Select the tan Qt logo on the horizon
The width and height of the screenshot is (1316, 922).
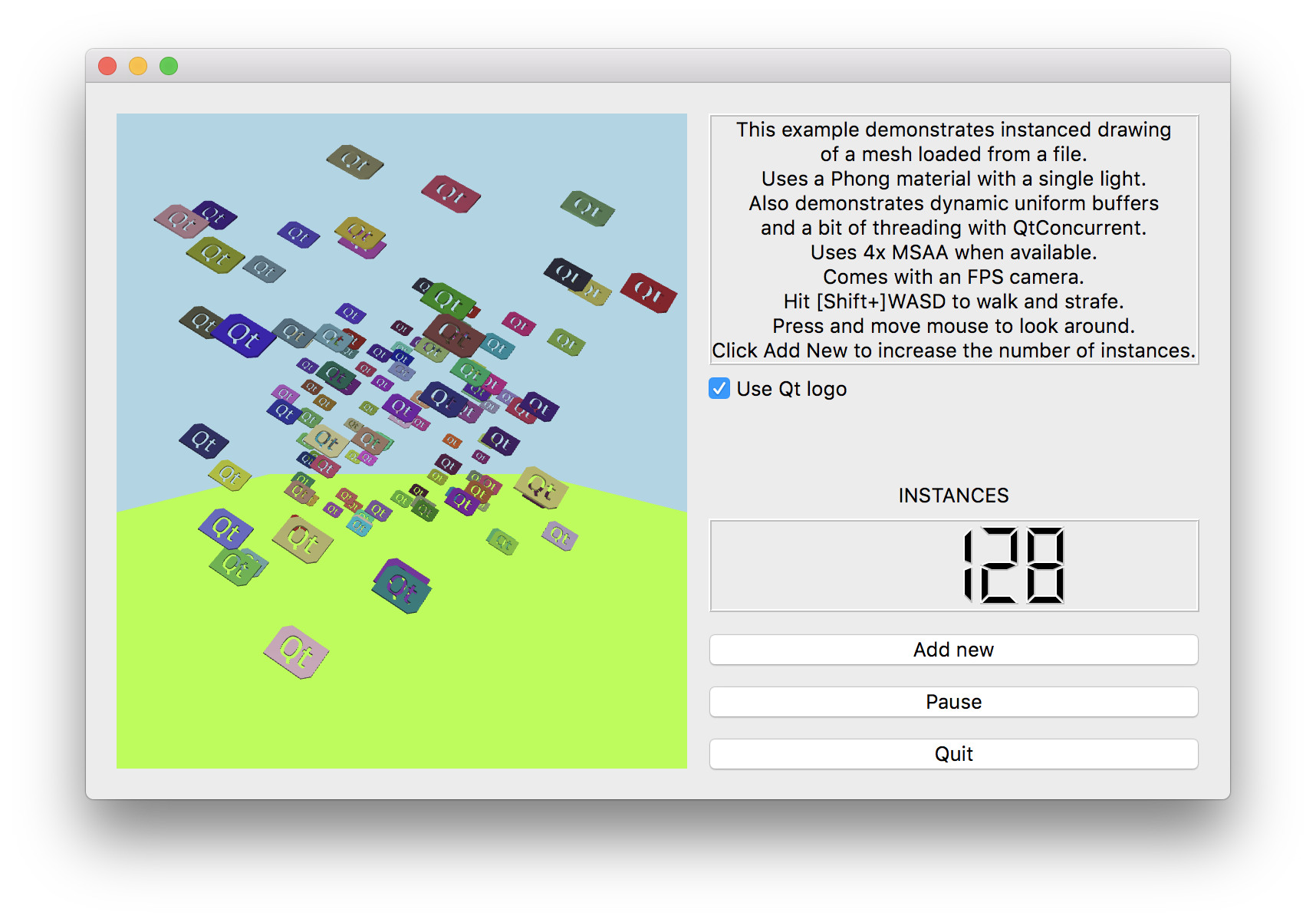(541, 487)
